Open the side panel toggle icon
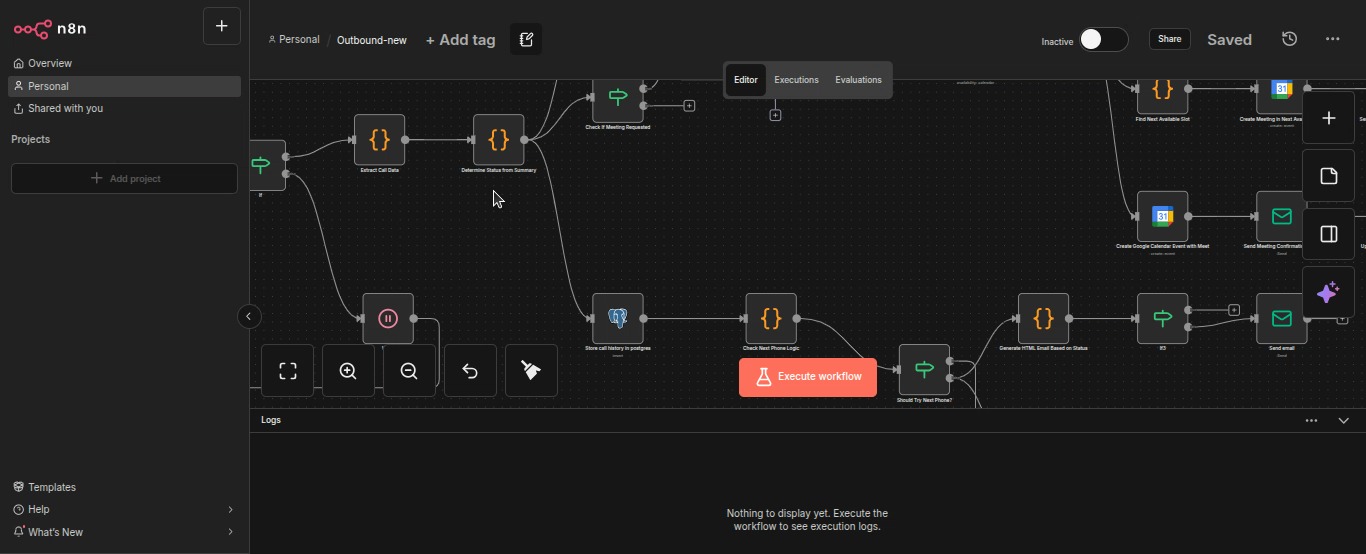This screenshot has width=1366, height=554. coord(1328,234)
